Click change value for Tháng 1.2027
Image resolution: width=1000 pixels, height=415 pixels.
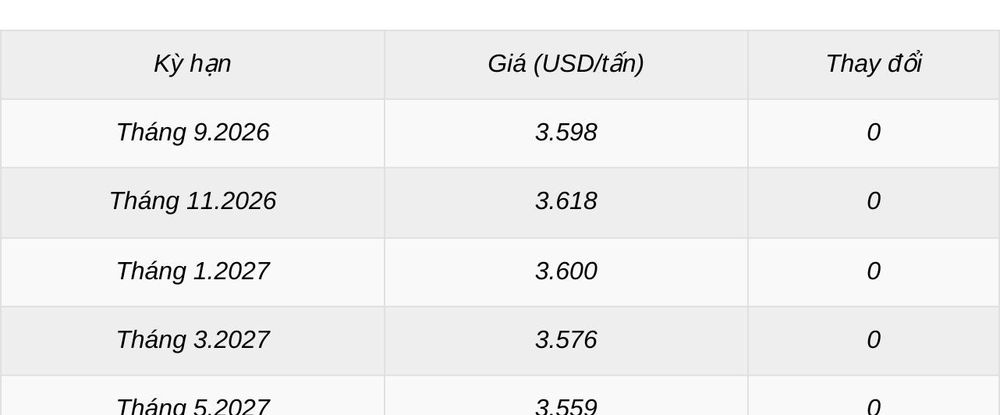pyautogui.click(x=874, y=272)
